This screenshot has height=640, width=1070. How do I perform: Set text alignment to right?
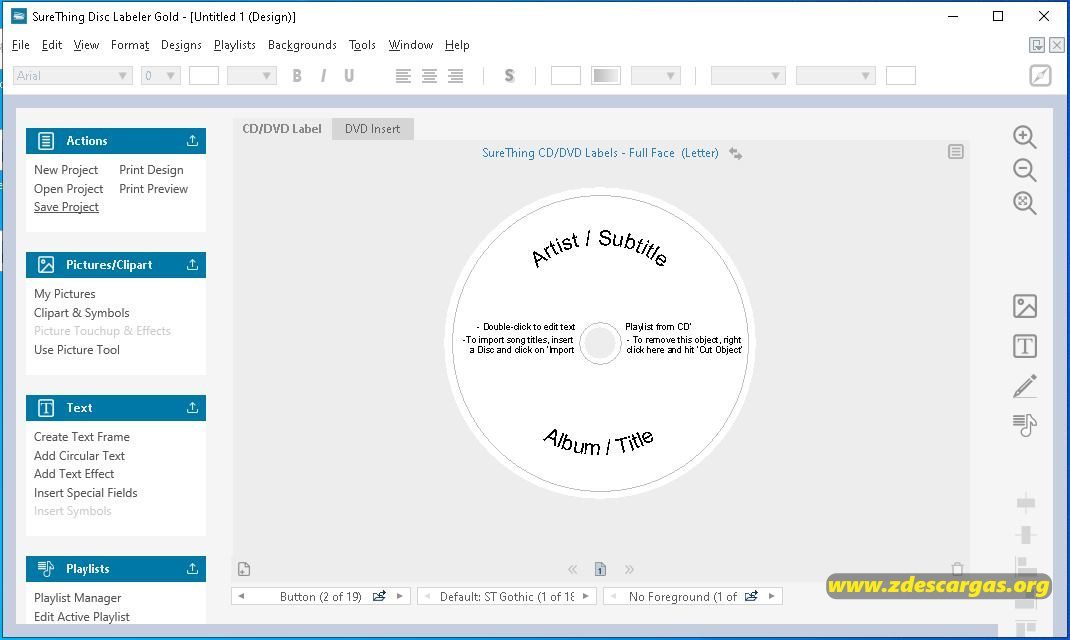coord(456,76)
